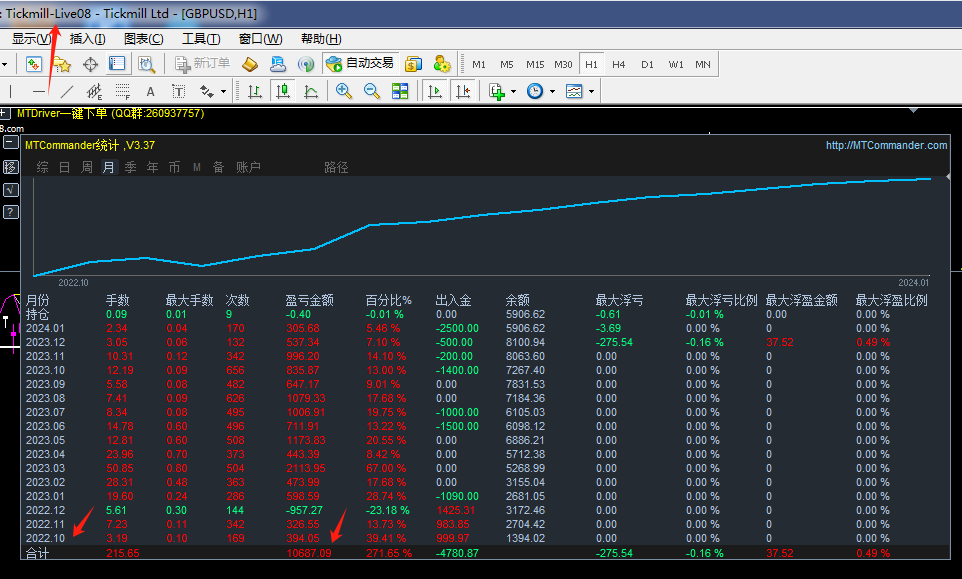Open the 显示(V) menu
The image size is (962, 579).
coord(31,39)
